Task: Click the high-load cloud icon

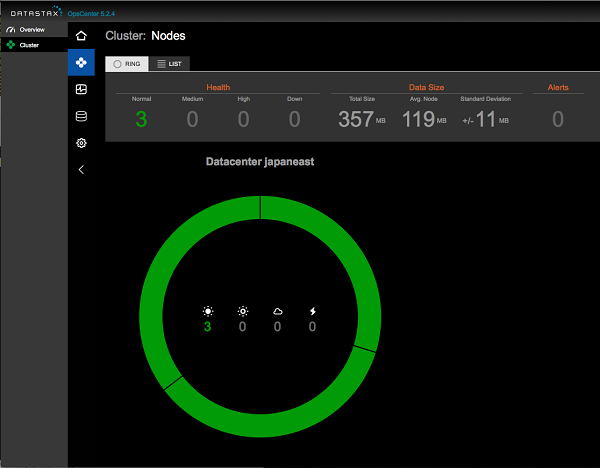Action: 278,311
